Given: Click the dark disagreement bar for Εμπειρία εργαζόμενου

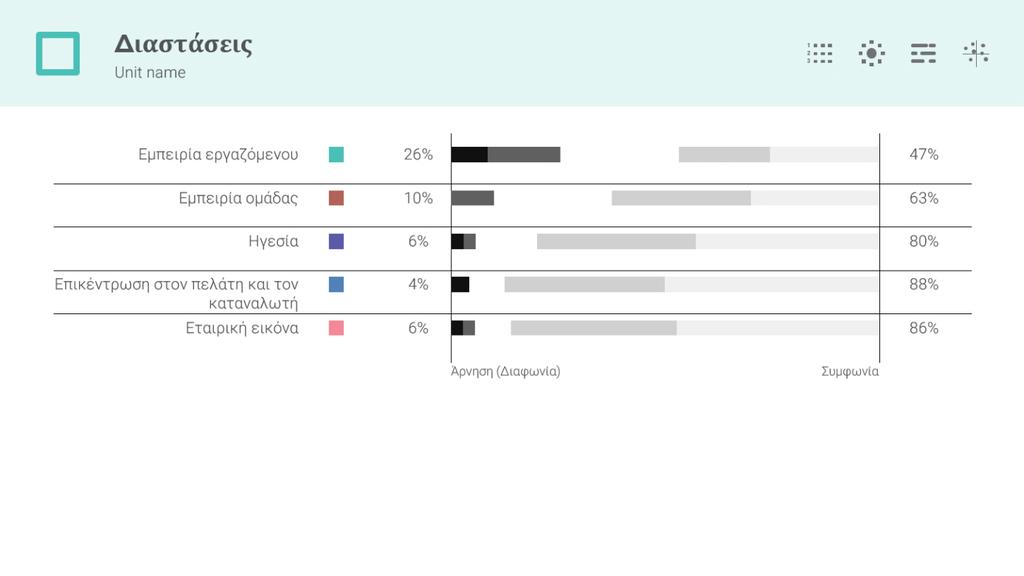Looking at the screenshot, I should (505, 155).
